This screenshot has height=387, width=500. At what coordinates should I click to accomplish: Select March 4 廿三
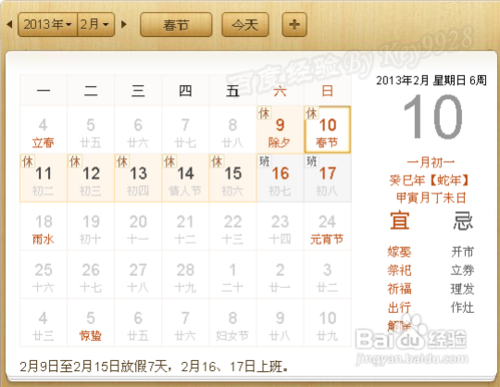click(43, 323)
